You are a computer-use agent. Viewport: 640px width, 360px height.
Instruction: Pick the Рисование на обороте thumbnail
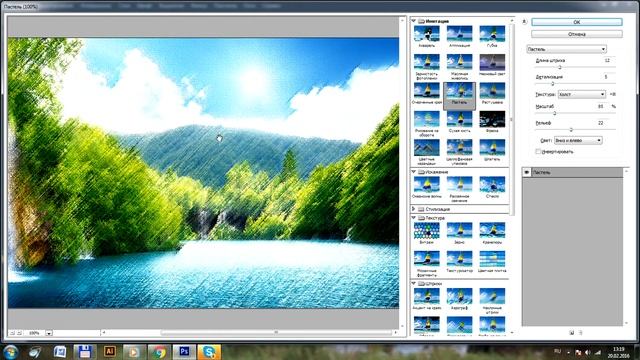click(x=427, y=119)
